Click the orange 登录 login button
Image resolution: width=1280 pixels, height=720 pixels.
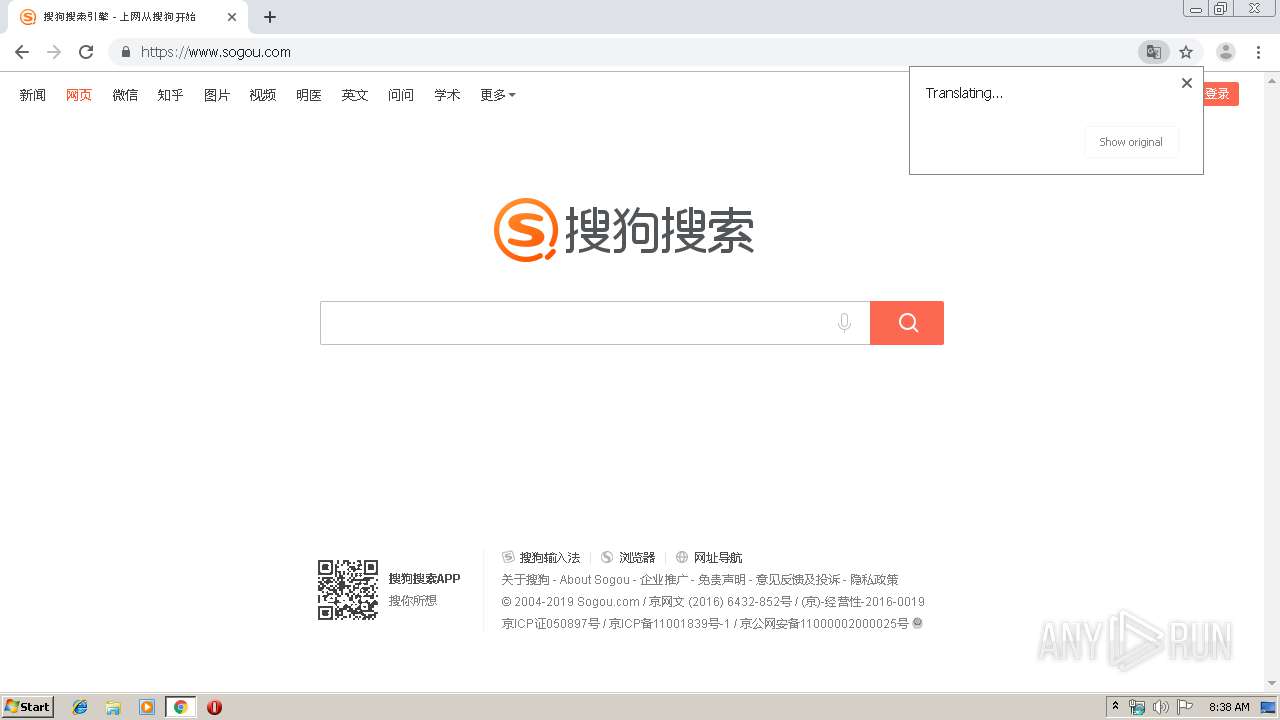point(1219,94)
